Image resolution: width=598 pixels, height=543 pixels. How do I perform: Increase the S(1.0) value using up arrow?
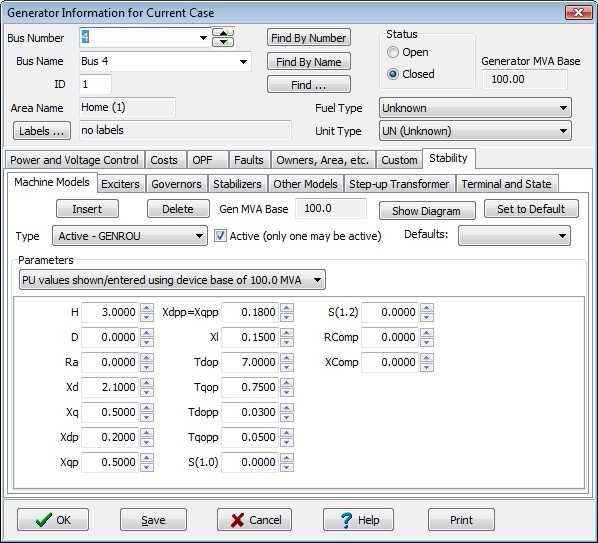point(287,458)
